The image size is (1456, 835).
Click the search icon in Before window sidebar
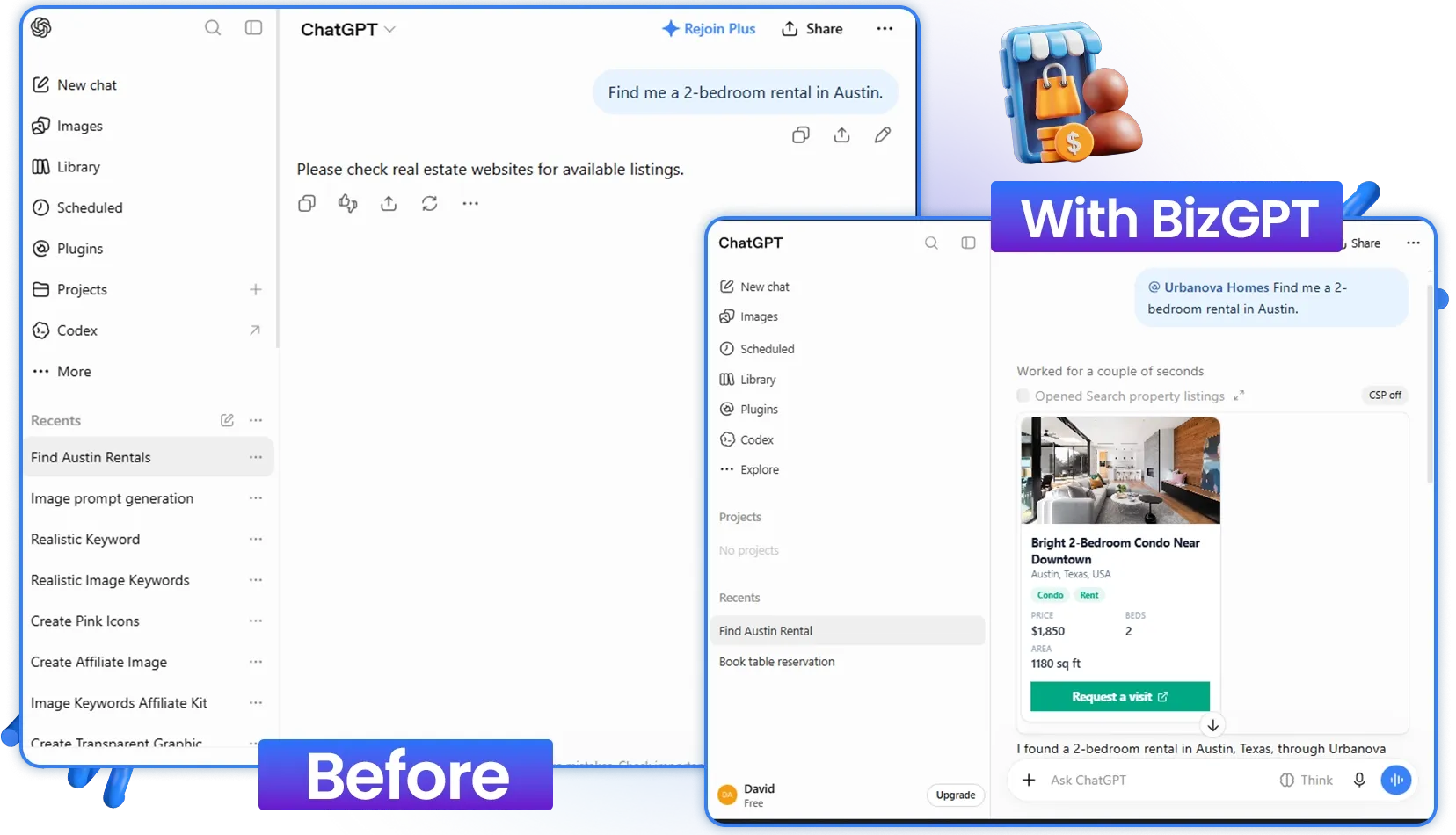coord(213,28)
